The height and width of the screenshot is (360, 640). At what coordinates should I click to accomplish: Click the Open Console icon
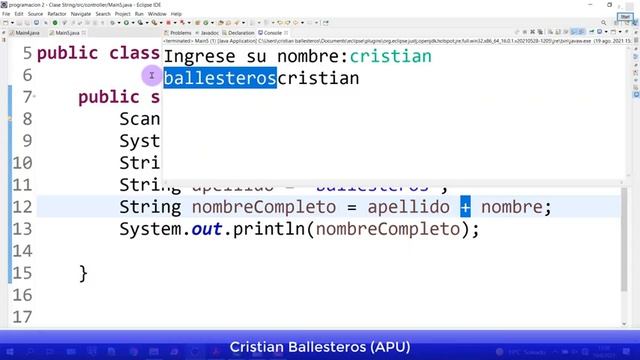coord(613,32)
